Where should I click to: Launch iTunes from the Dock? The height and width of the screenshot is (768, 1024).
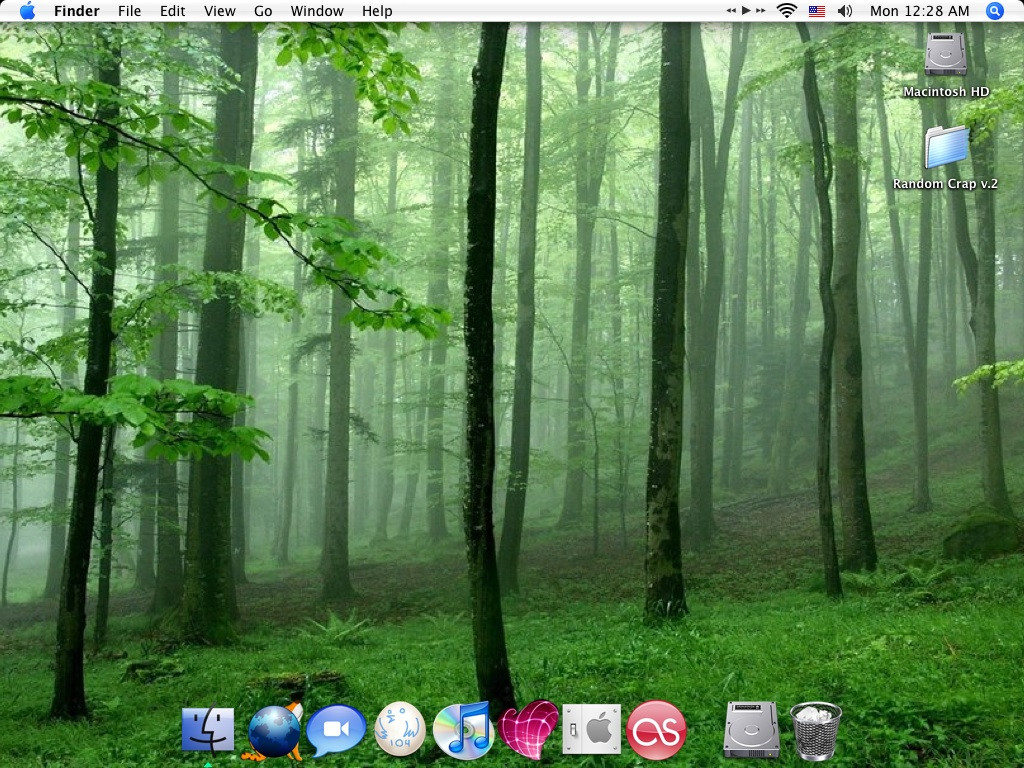point(463,730)
